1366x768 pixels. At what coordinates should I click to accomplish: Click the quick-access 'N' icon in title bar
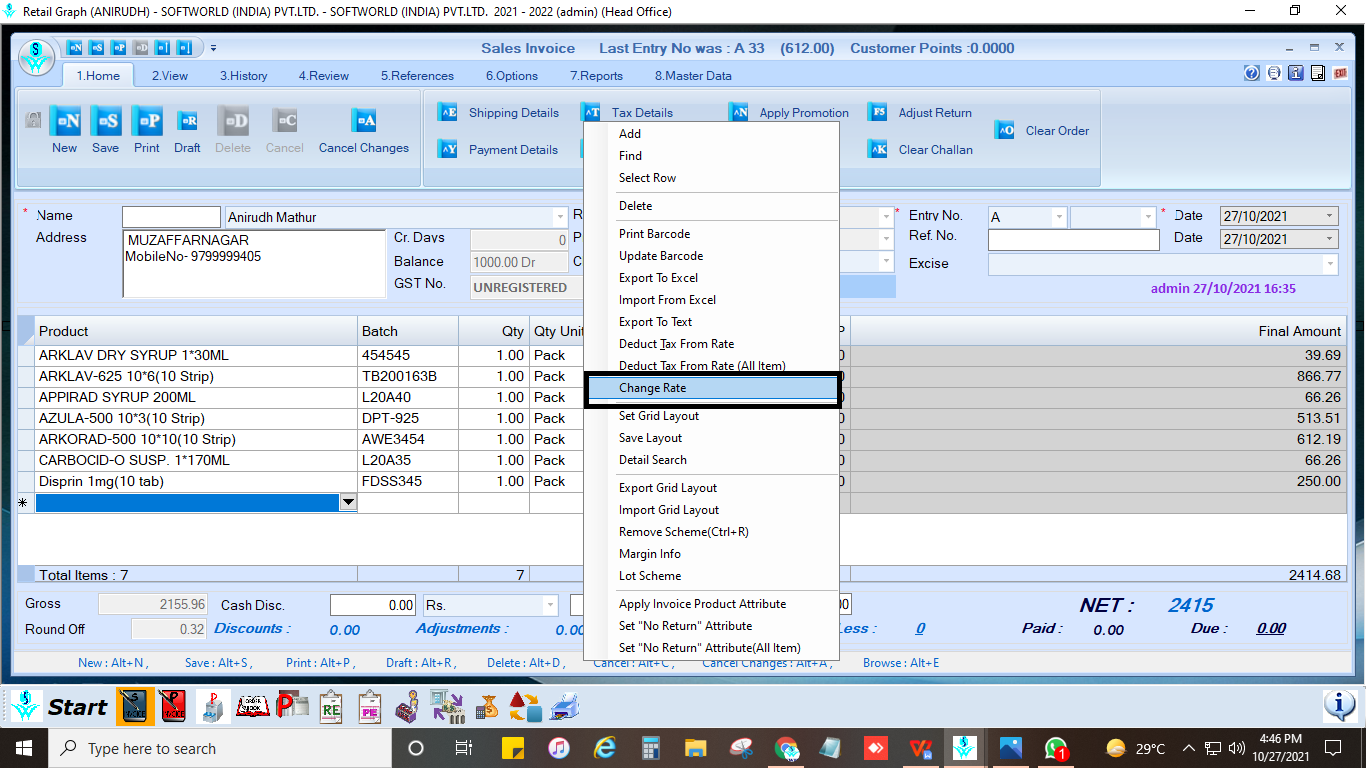(x=75, y=47)
